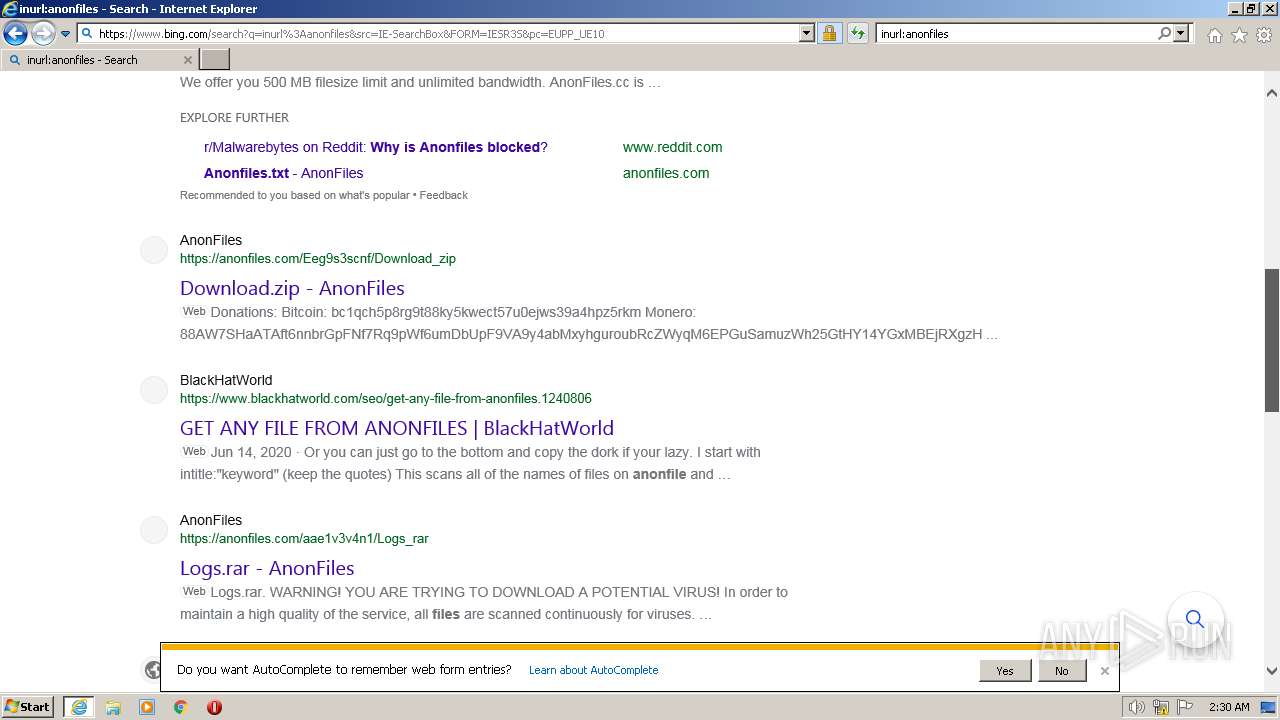1280x720 pixels.
Task: Open the search provider dropdown arrow
Action: click(1181, 34)
